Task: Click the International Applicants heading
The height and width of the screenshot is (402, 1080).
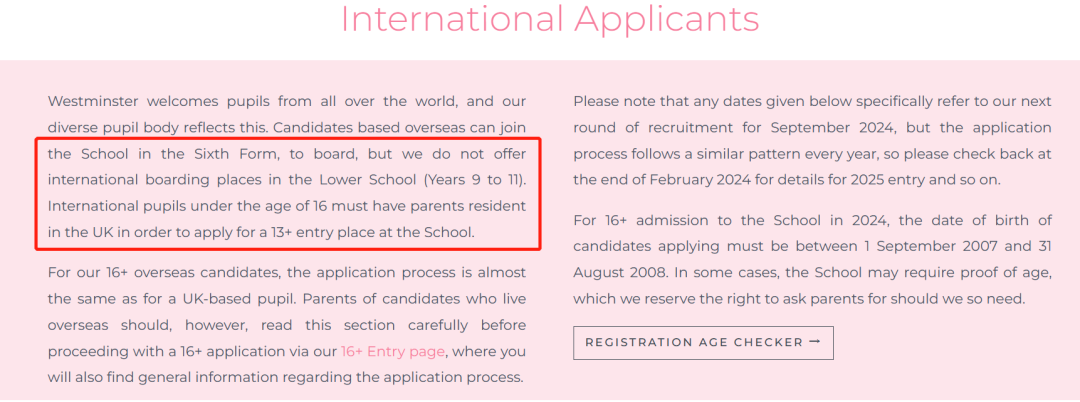Action: pos(550,19)
